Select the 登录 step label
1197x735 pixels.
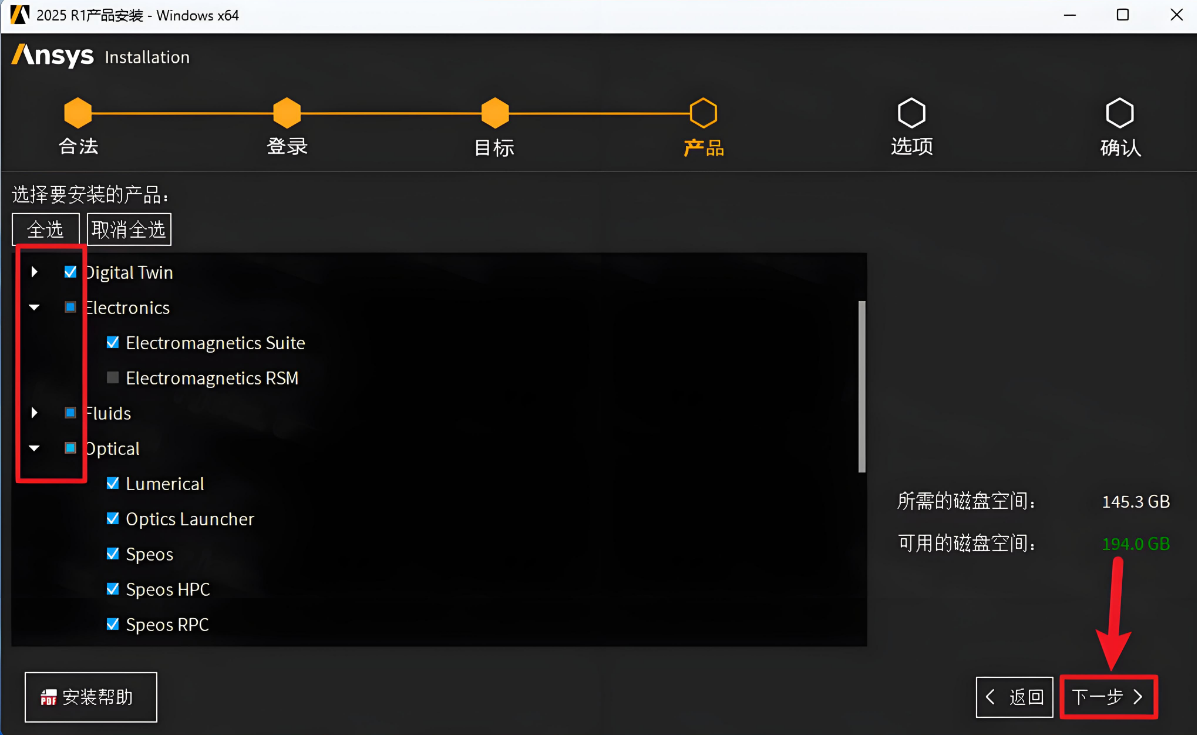287,147
